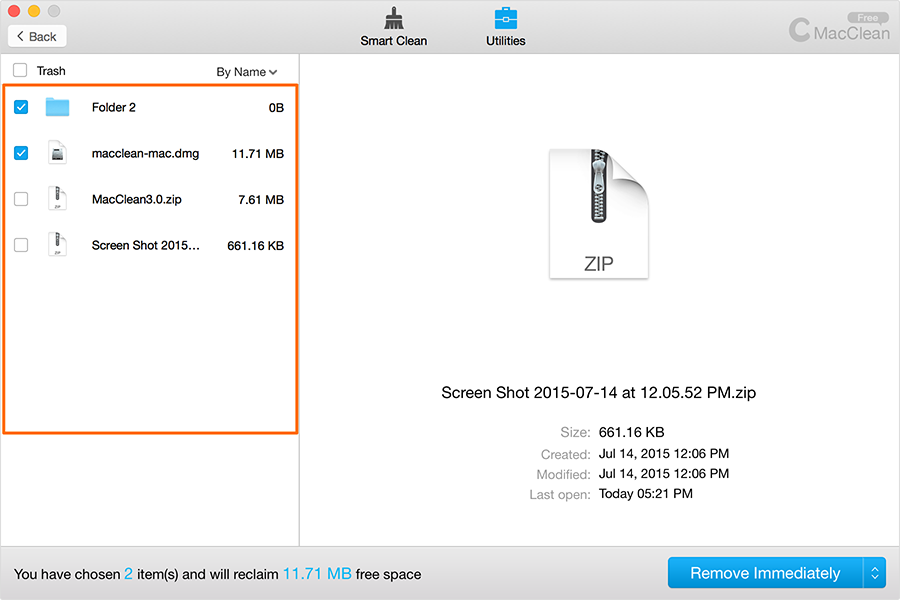Open the By Name sort dropdown
Image resolution: width=900 pixels, height=600 pixels.
pos(246,72)
